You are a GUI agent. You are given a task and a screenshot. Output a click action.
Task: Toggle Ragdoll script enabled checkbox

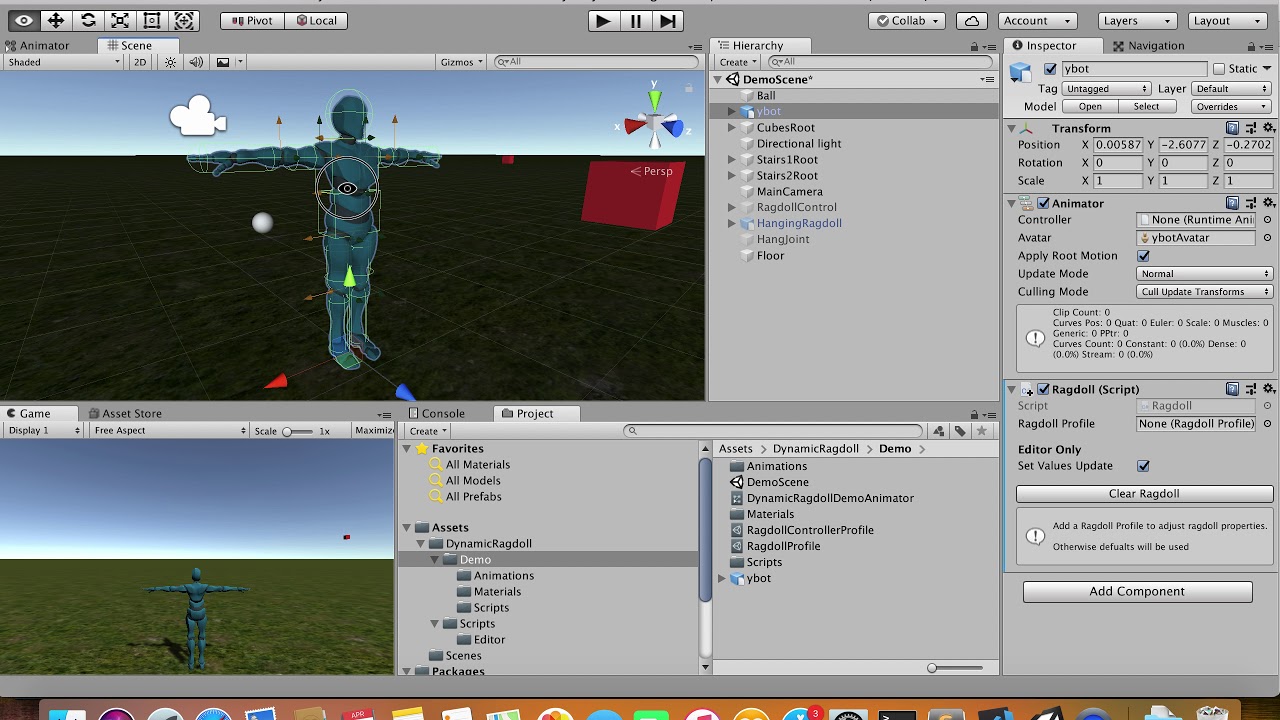point(1043,389)
